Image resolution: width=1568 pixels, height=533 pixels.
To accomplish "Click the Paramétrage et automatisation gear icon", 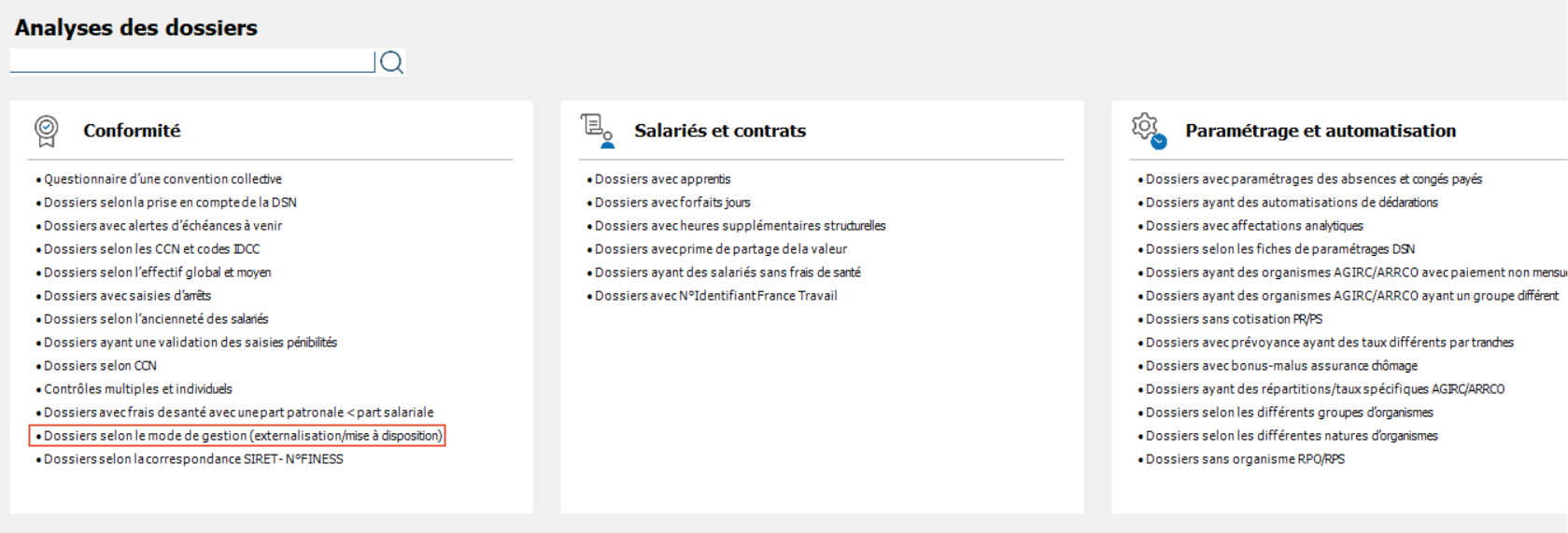I will 1148,131.
